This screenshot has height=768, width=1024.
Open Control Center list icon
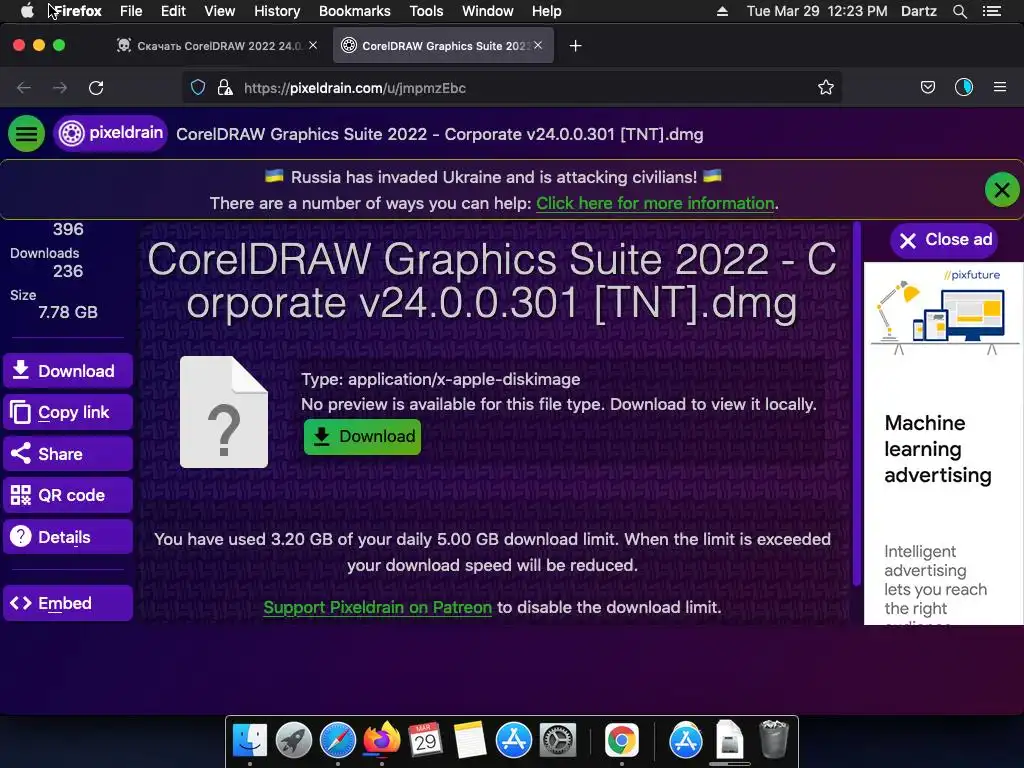pyautogui.click(x=991, y=11)
